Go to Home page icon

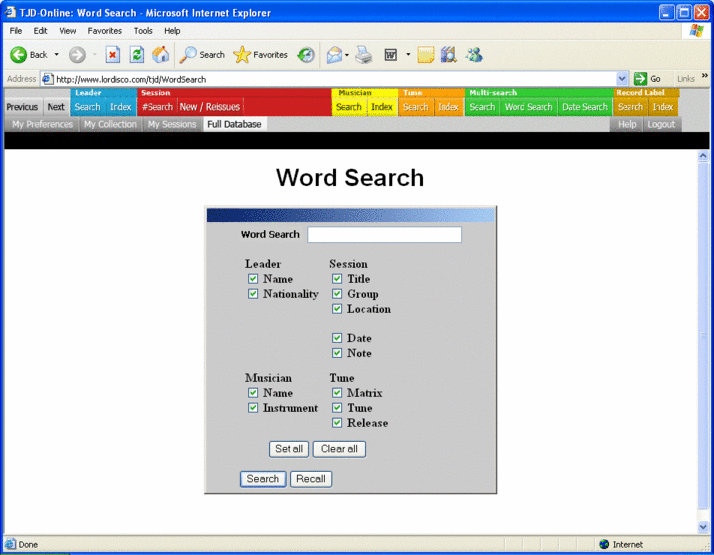pyautogui.click(x=161, y=55)
